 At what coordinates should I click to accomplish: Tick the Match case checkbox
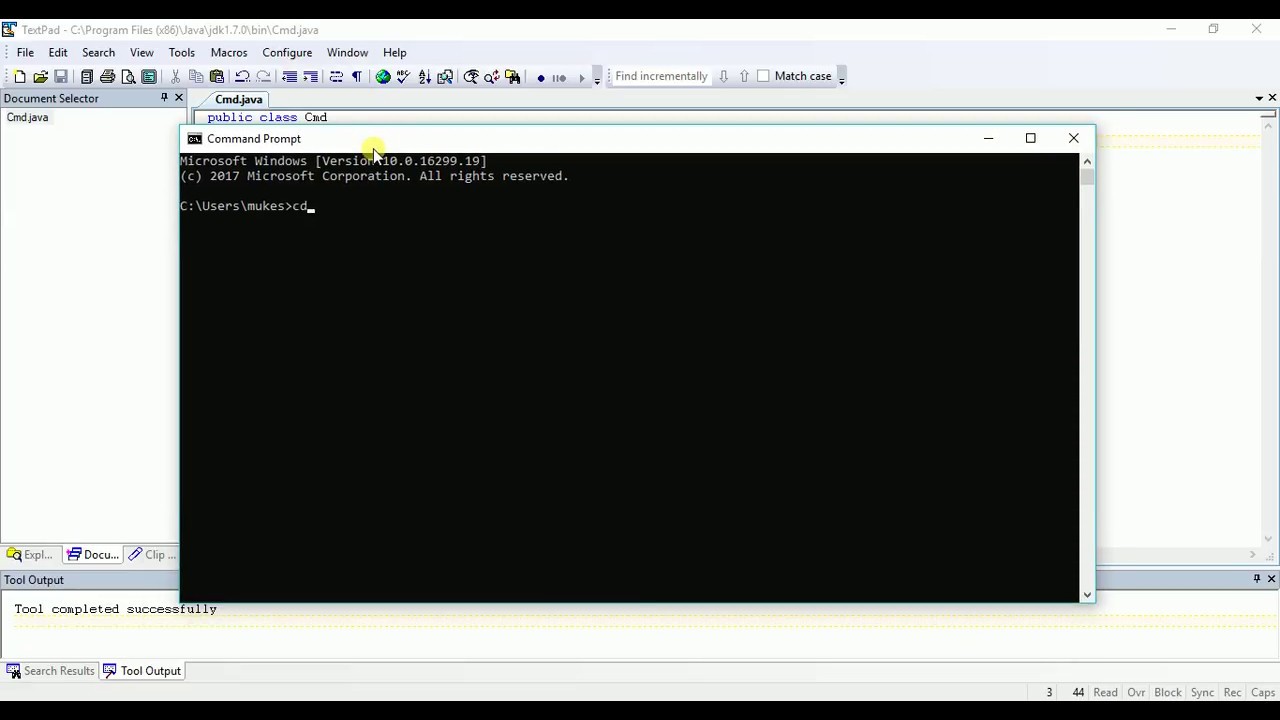(764, 76)
